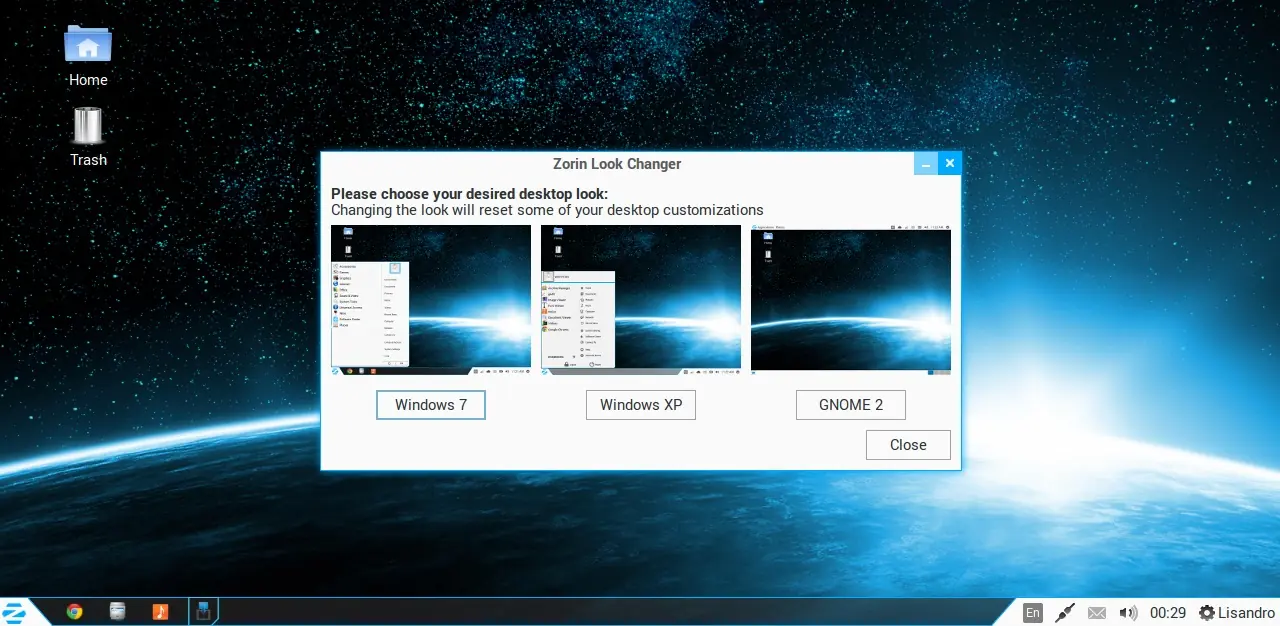
Task: Launch the music player taskbar icon
Action: click(x=160, y=612)
